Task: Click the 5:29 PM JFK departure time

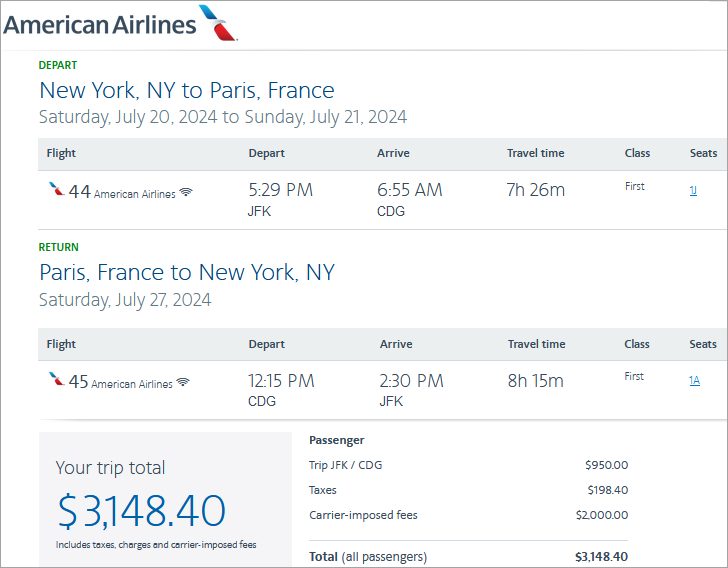Action: [x=280, y=190]
